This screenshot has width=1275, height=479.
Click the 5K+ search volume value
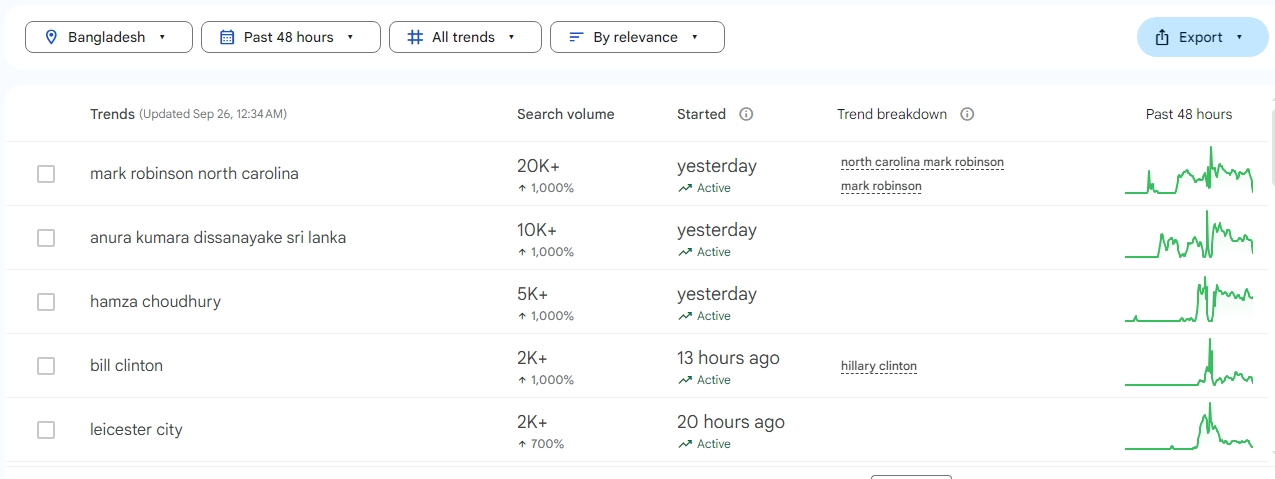(x=533, y=294)
